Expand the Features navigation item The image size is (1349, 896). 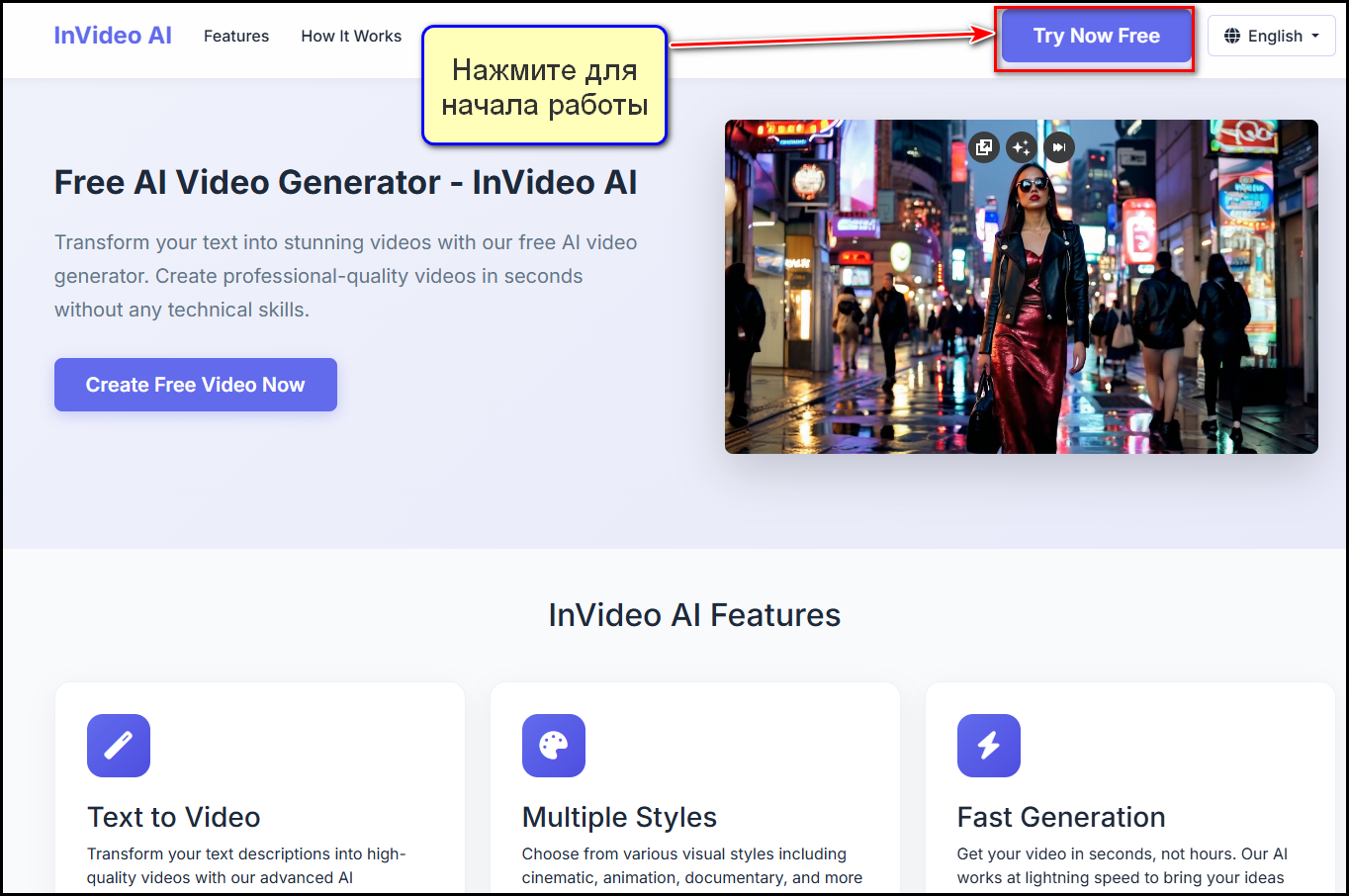[236, 36]
